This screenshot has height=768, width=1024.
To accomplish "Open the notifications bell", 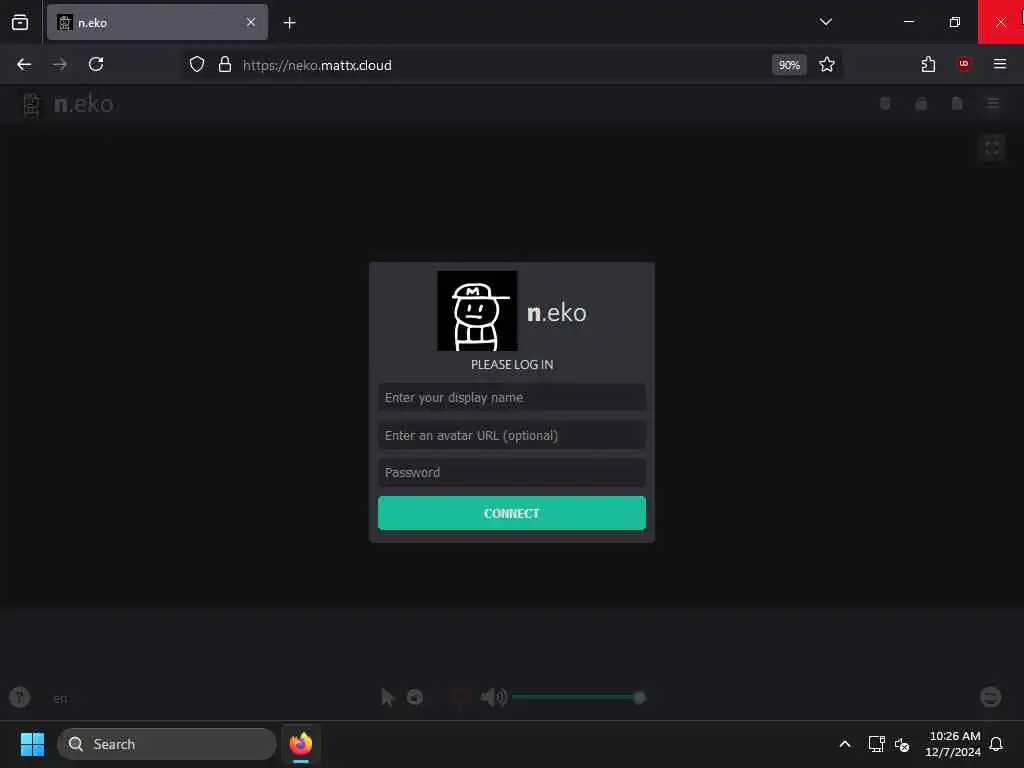I will pos(996,744).
